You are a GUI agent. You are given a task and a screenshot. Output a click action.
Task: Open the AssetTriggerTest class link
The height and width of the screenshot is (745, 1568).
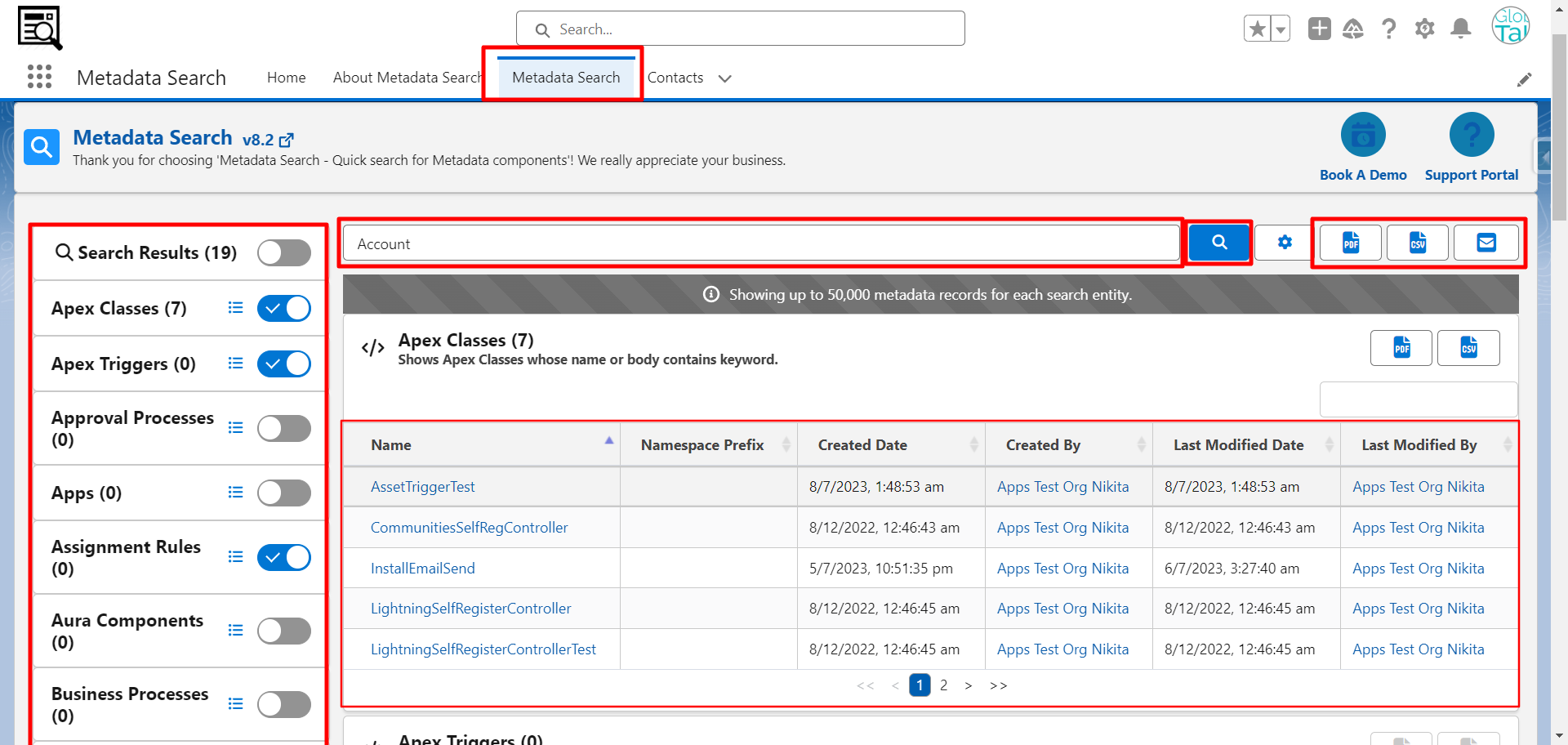(422, 487)
